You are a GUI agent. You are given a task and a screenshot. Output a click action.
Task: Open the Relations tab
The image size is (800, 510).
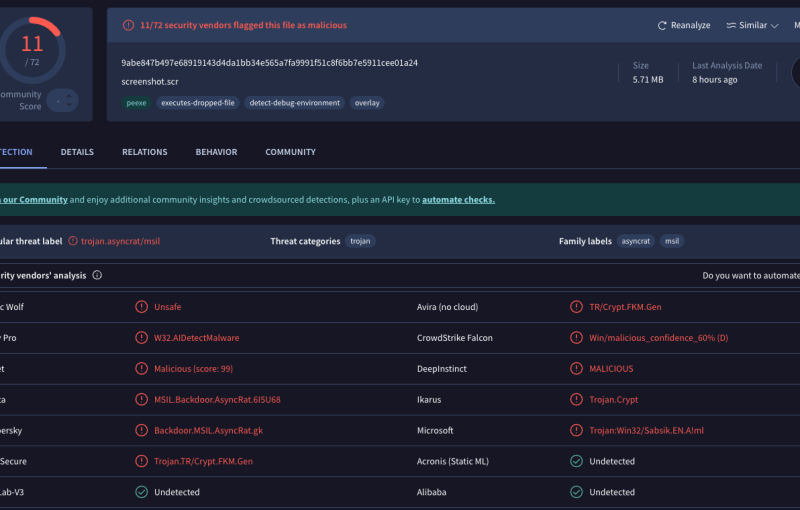pyautogui.click(x=144, y=152)
